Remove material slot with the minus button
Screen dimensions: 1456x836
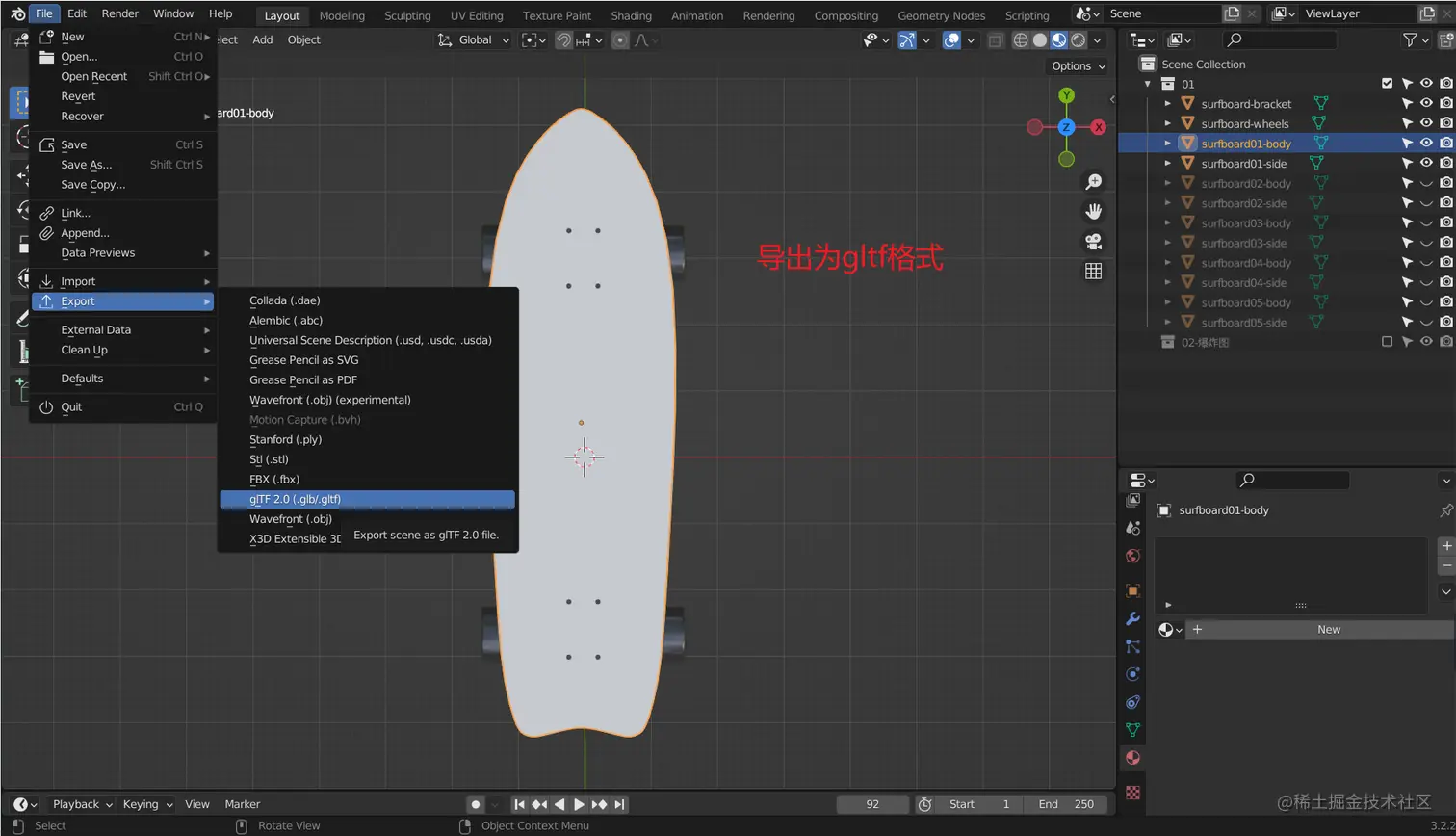[x=1446, y=565]
